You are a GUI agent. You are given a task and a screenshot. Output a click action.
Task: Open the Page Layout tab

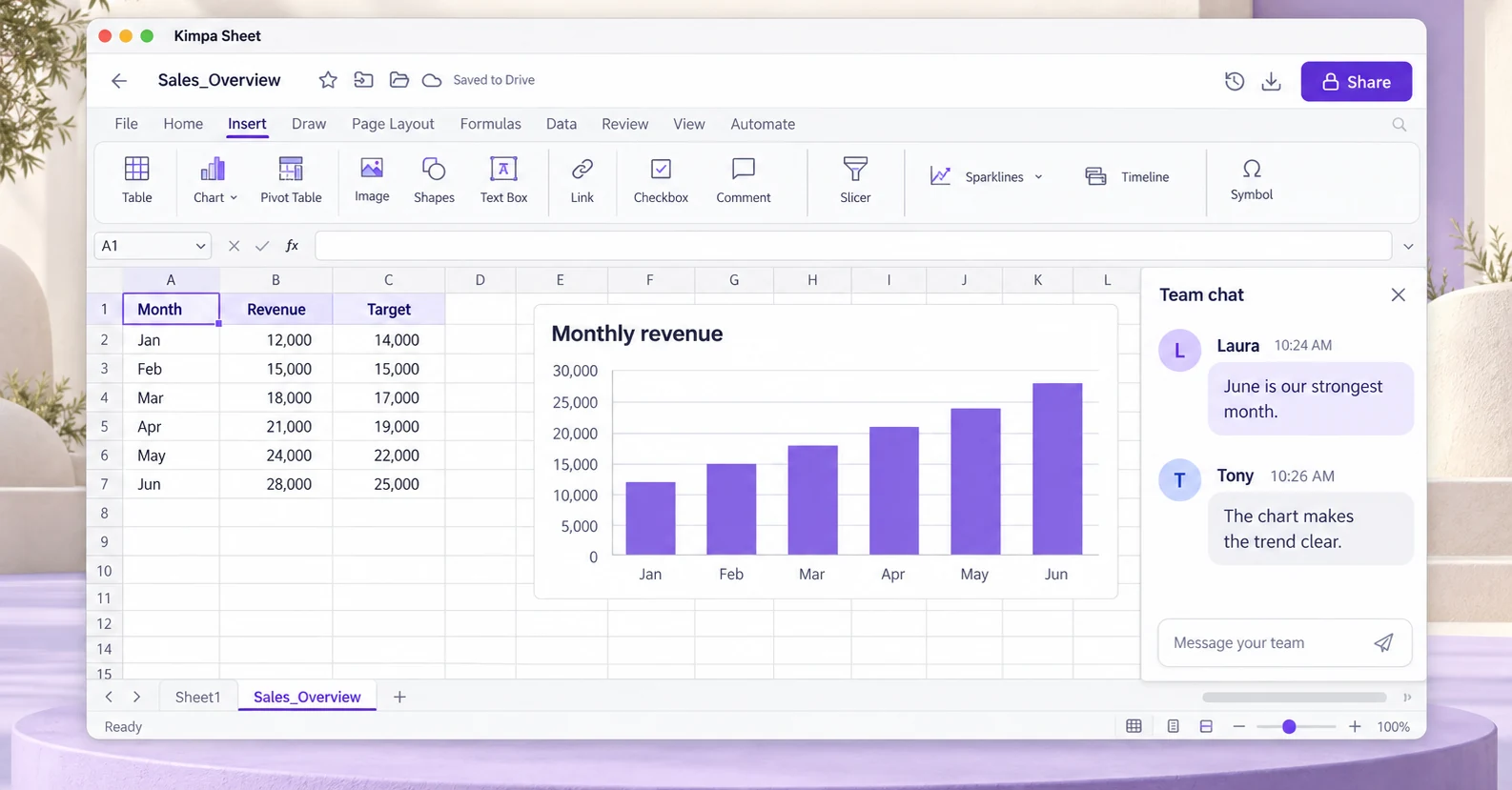393,124
